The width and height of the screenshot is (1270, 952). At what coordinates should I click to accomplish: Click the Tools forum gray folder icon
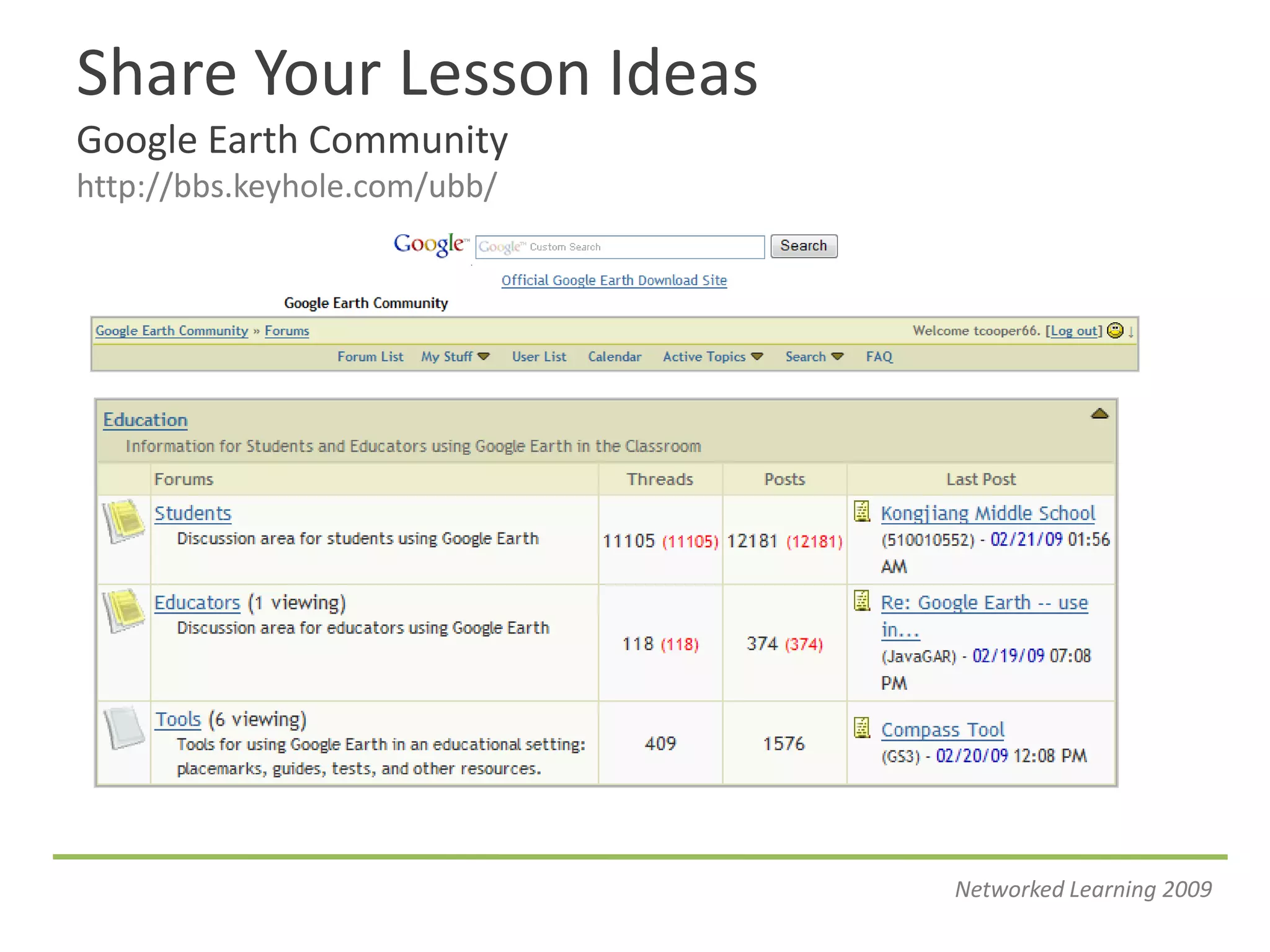coord(125,727)
